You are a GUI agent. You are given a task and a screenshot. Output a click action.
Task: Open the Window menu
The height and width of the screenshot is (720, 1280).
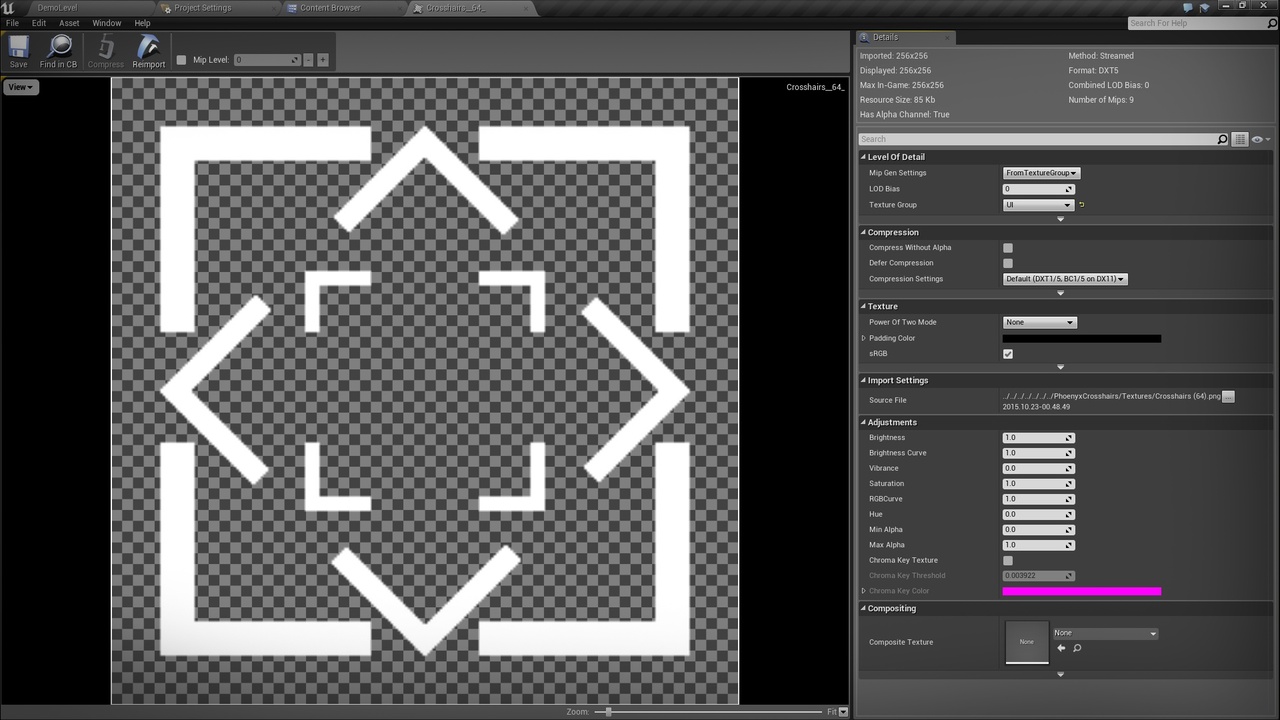coord(107,23)
